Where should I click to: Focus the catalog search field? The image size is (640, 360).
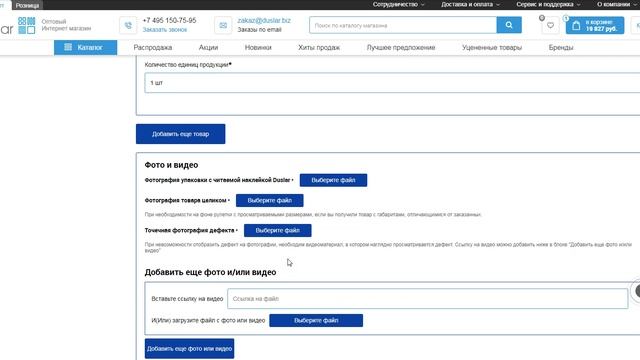(x=403, y=25)
